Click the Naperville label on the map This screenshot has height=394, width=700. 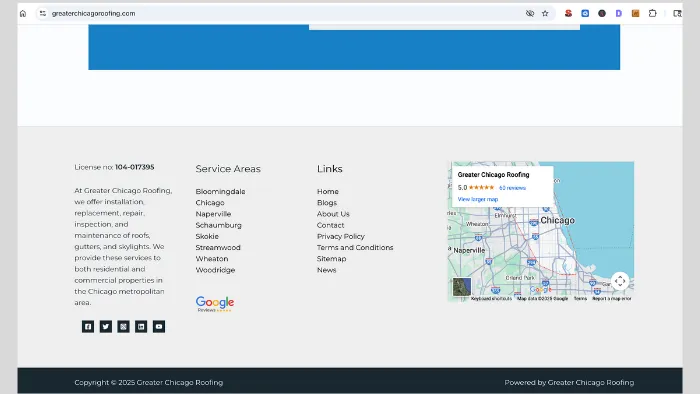(469, 250)
